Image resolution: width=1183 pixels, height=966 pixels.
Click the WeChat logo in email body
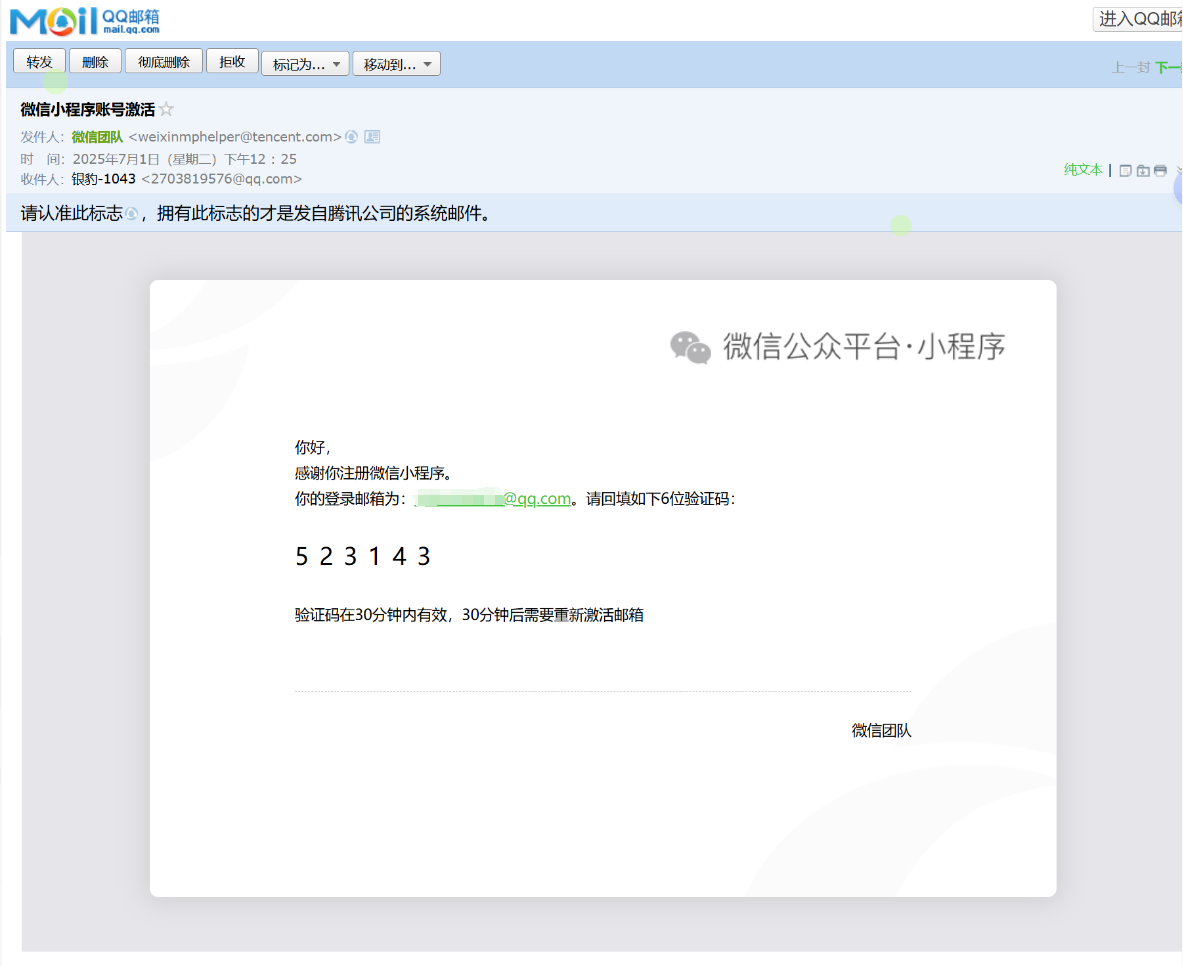coord(690,347)
